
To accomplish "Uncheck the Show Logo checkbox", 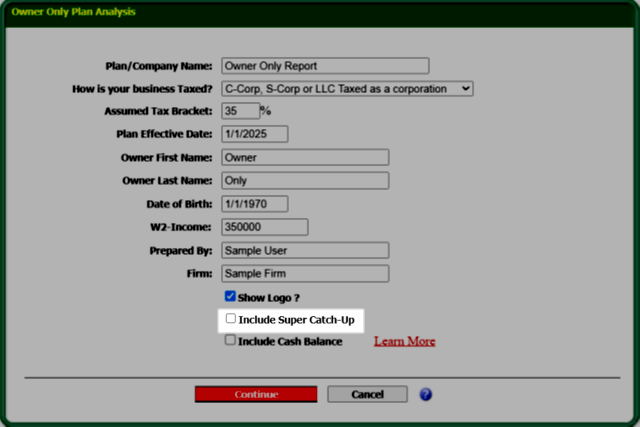I will (230, 297).
